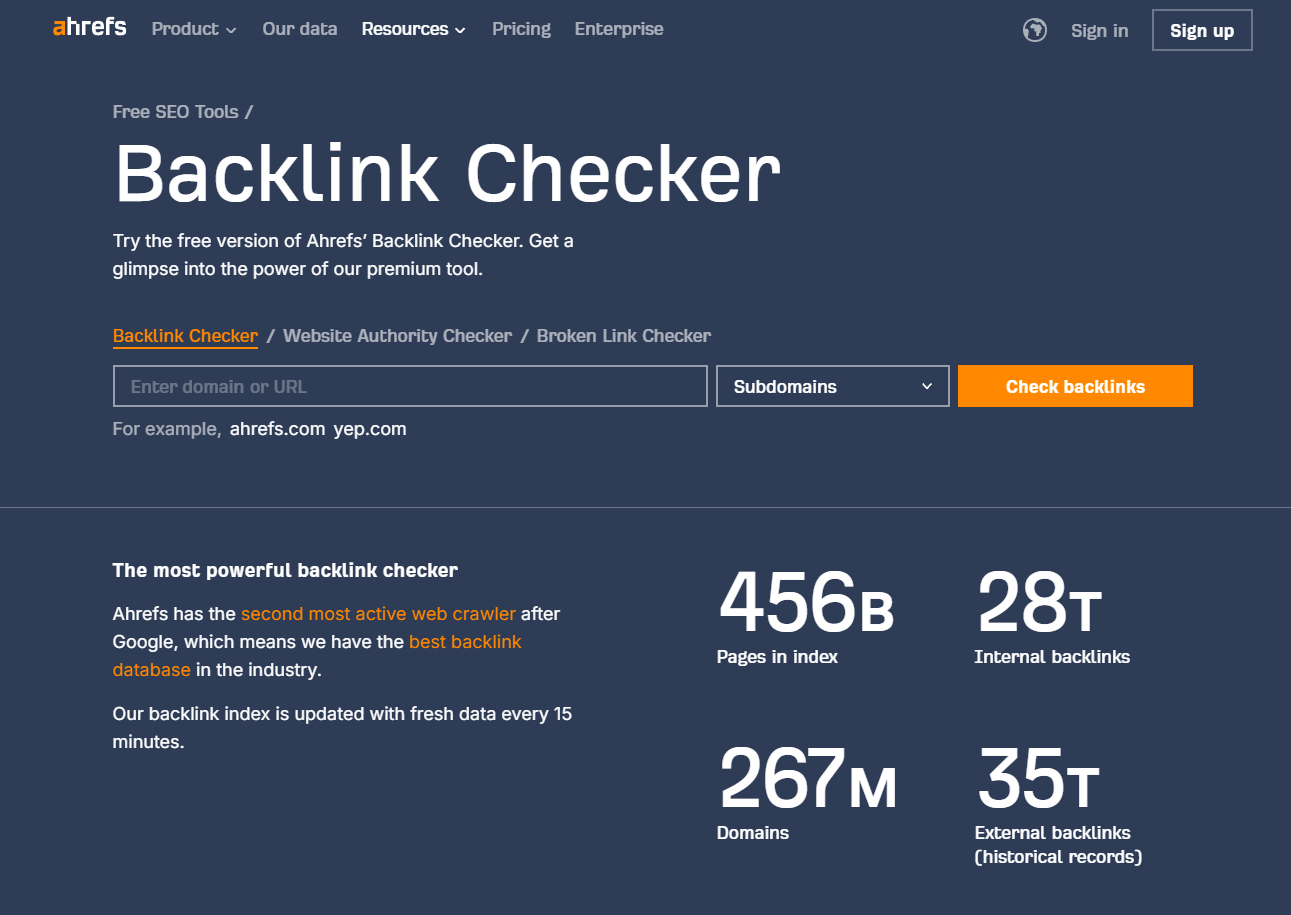Screen dimensions: 1291x915
Task: Click the 'Pages in index' label
Action: click(777, 657)
